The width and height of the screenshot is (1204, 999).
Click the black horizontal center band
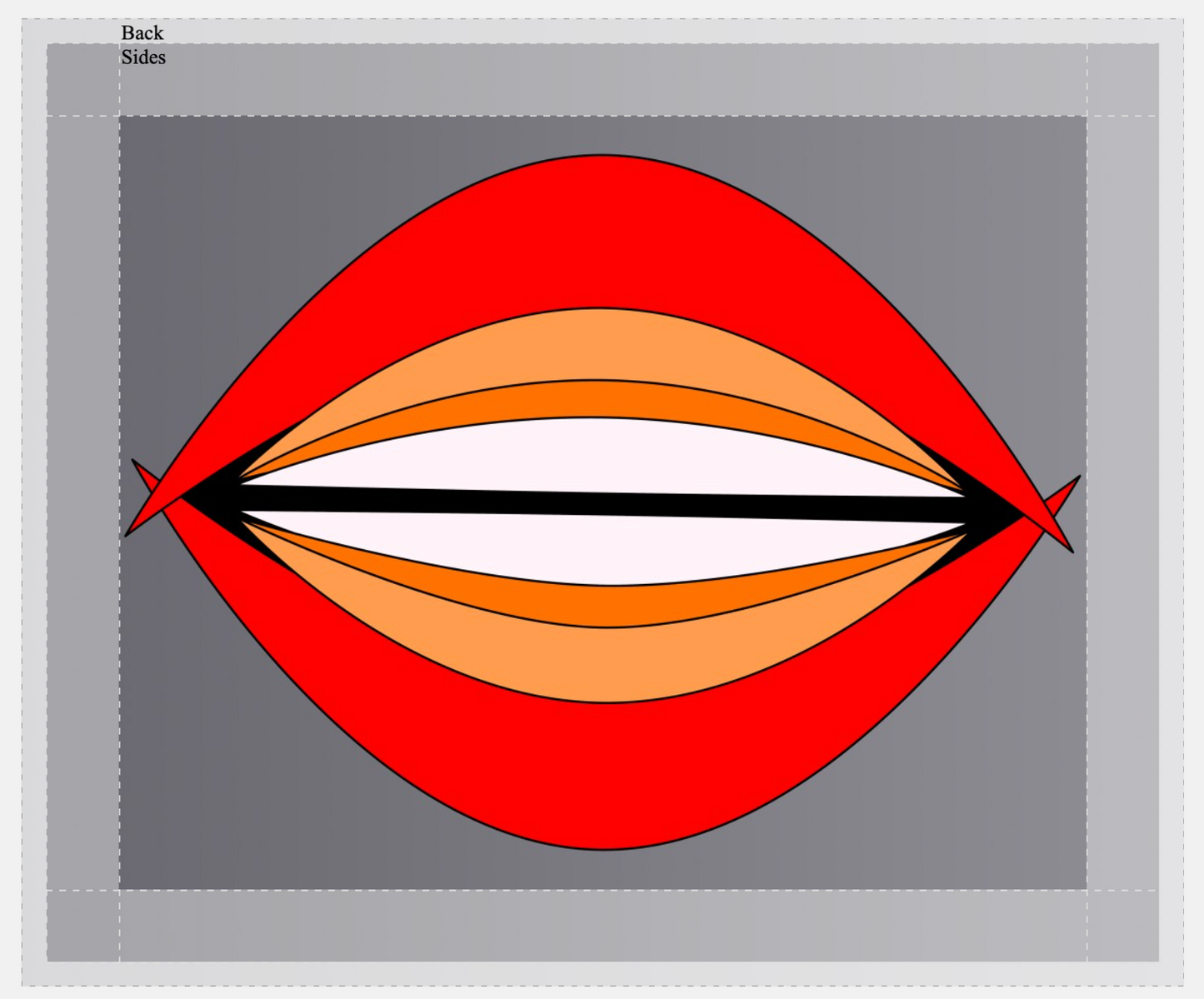pyautogui.click(x=602, y=503)
